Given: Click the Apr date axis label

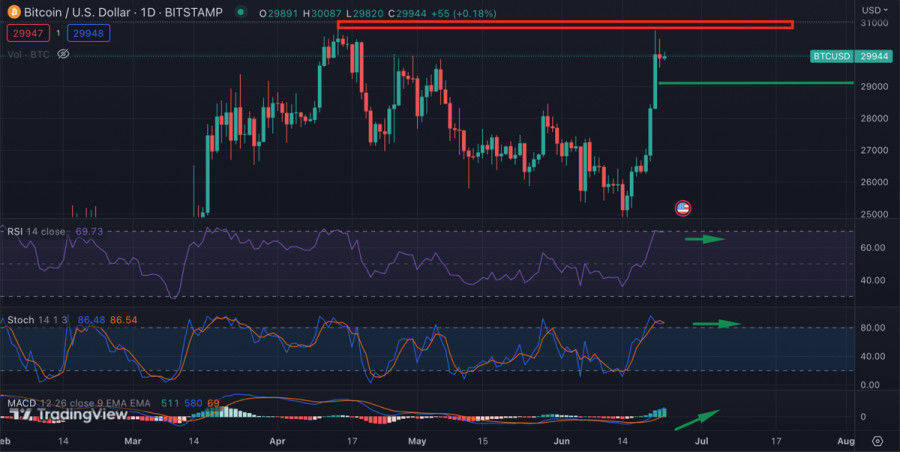Looking at the screenshot, I should coord(278,441).
